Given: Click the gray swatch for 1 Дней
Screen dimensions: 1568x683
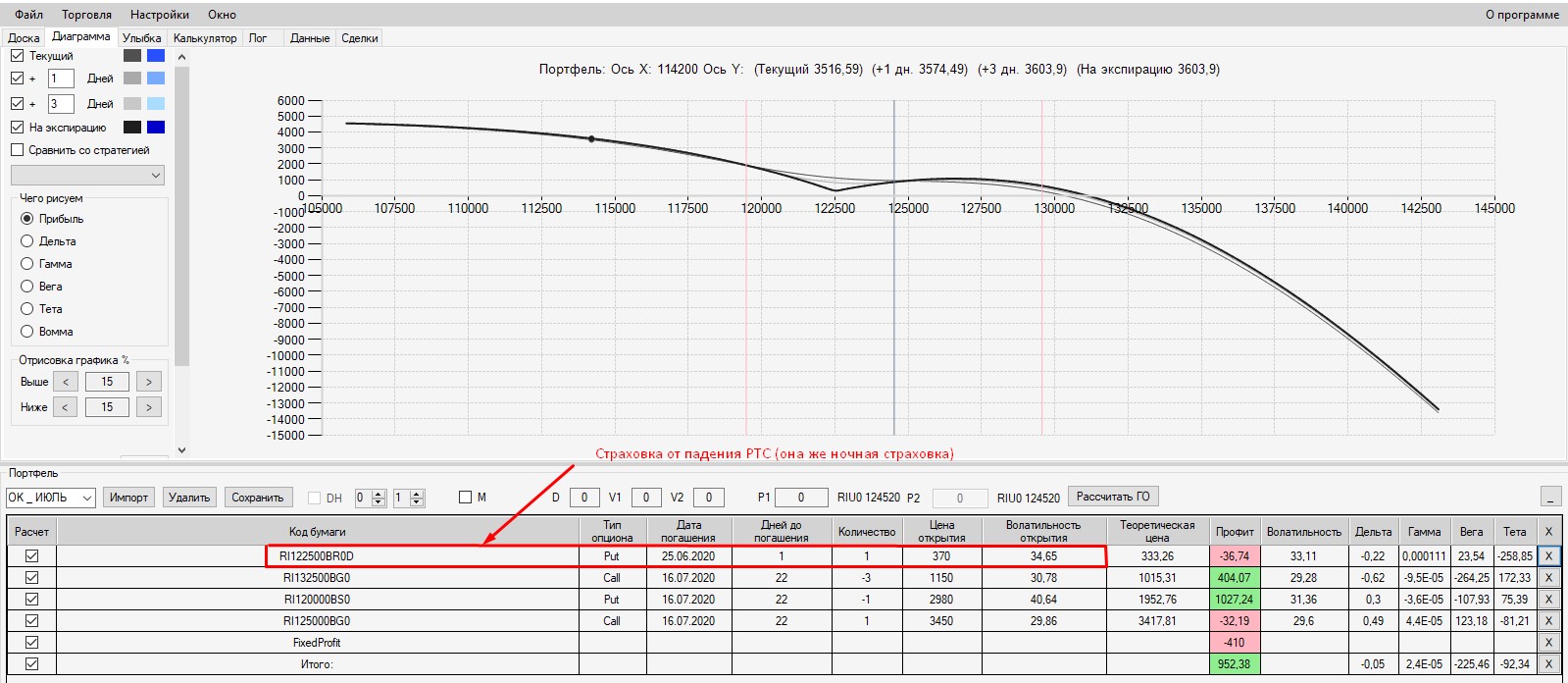Looking at the screenshot, I should (132, 79).
